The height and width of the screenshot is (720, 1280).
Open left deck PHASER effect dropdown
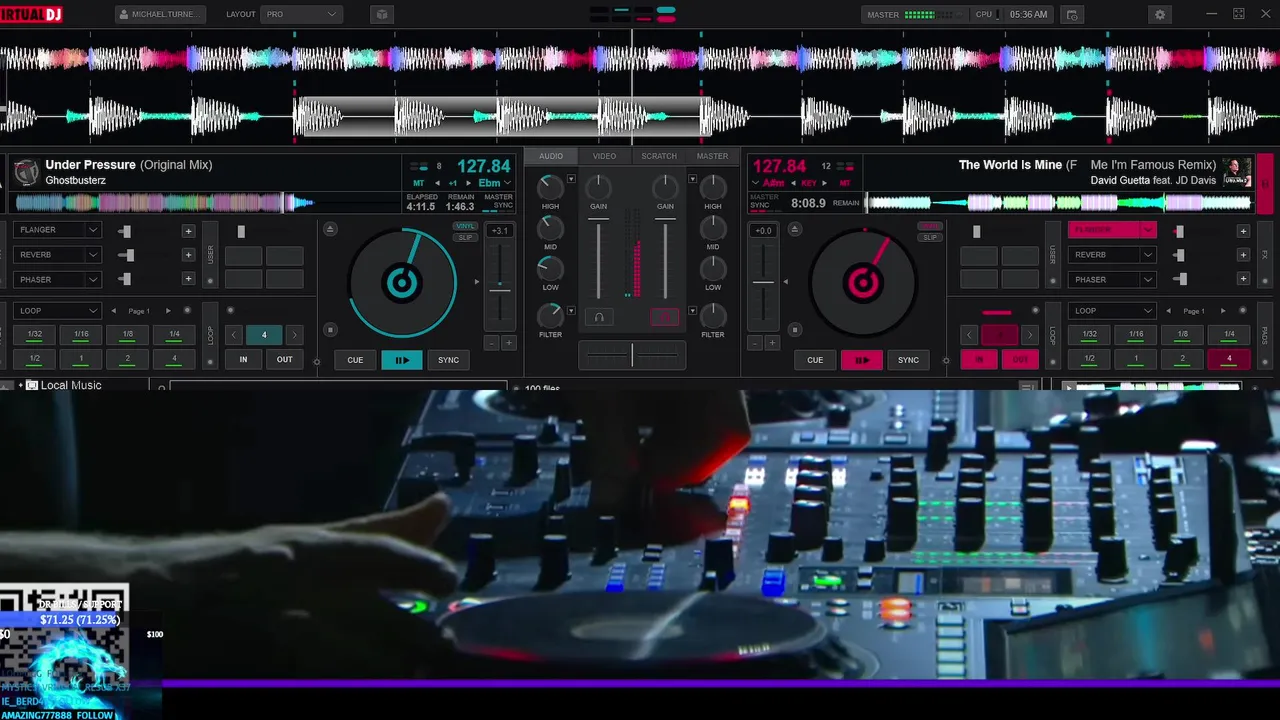coord(93,280)
